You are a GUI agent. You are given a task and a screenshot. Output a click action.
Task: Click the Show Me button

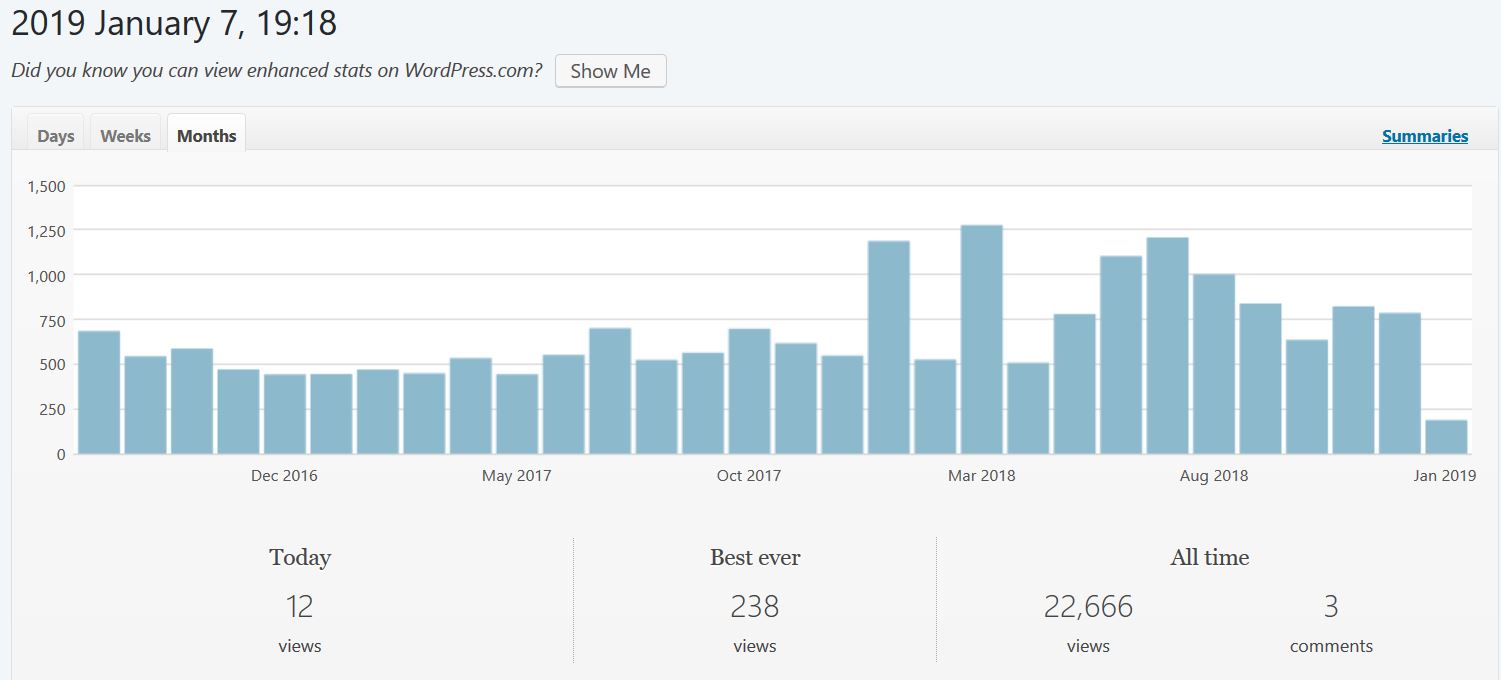(x=610, y=71)
